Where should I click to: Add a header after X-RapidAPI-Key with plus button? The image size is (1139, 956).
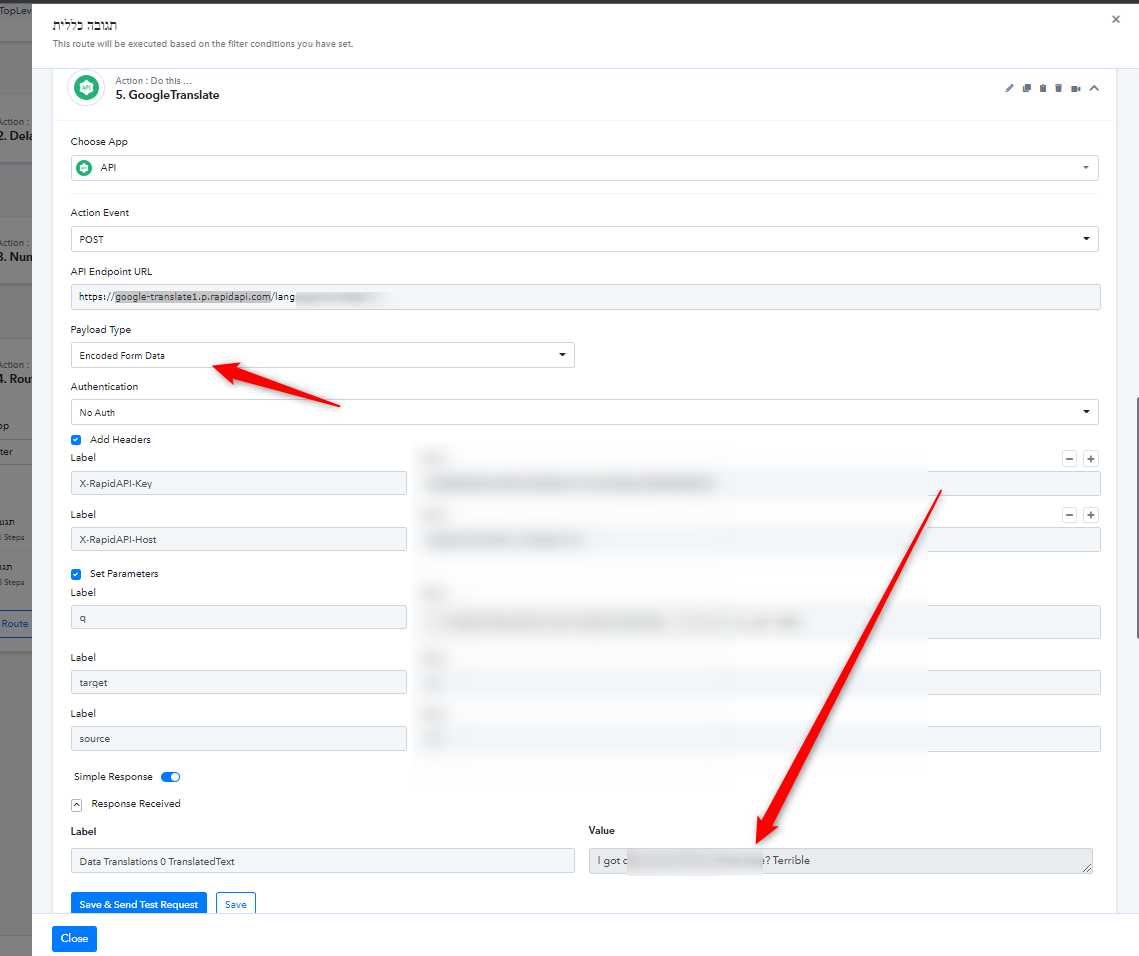[x=1090, y=458]
